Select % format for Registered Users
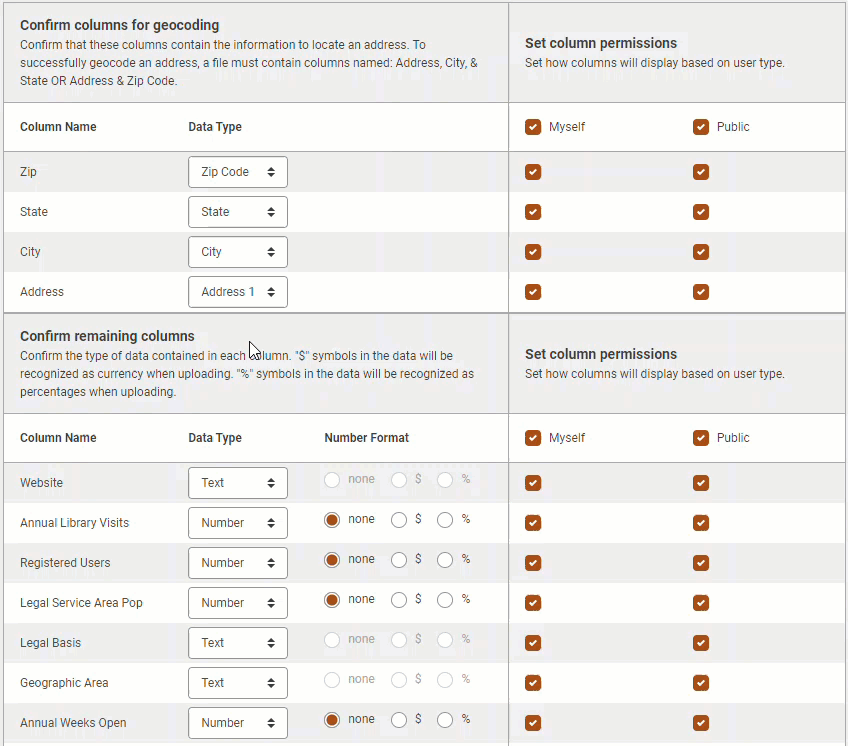The image size is (848, 746). [445, 560]
